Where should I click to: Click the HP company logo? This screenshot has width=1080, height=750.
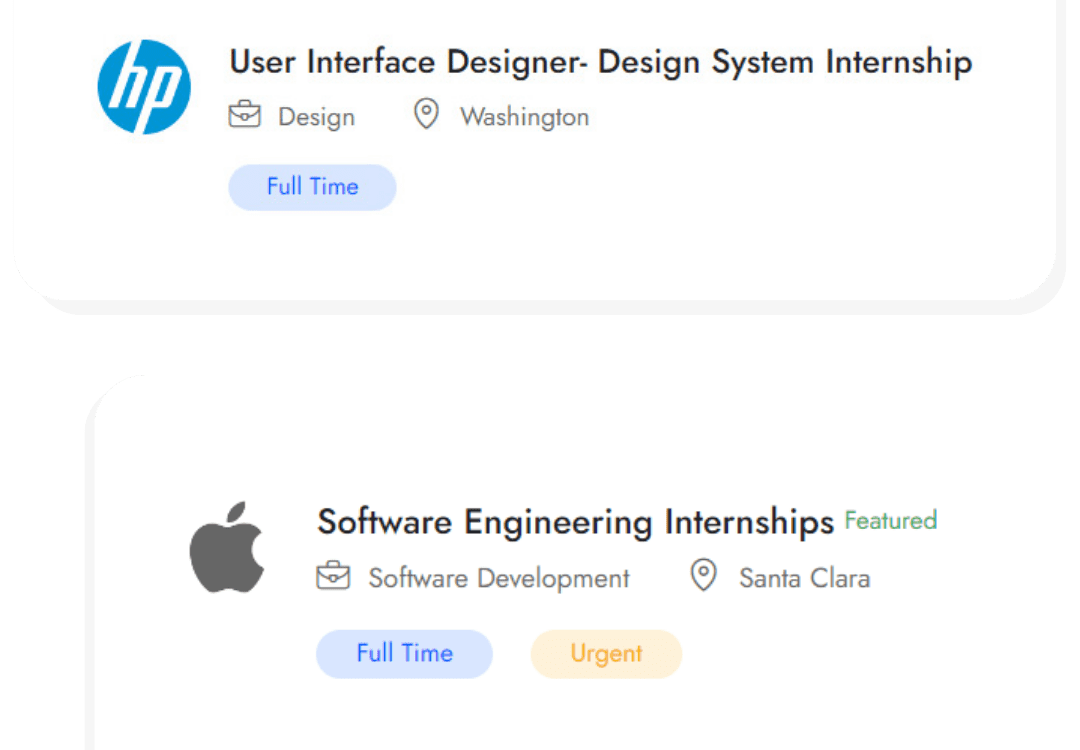(144, 87)
